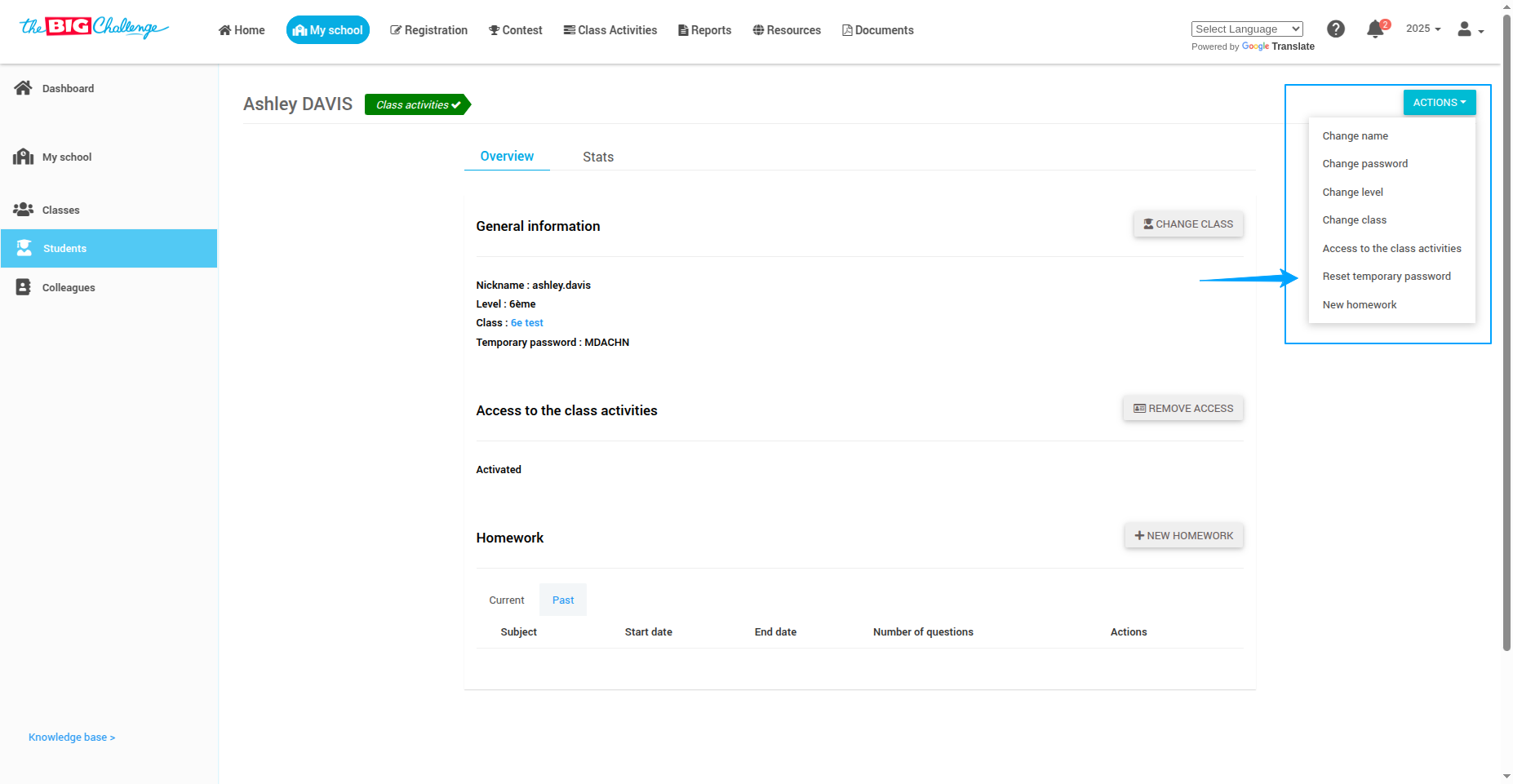Open the Knowledge base link
This screenshot has height=784, width=1513.
pyautogui.click(x=72, y=737)
